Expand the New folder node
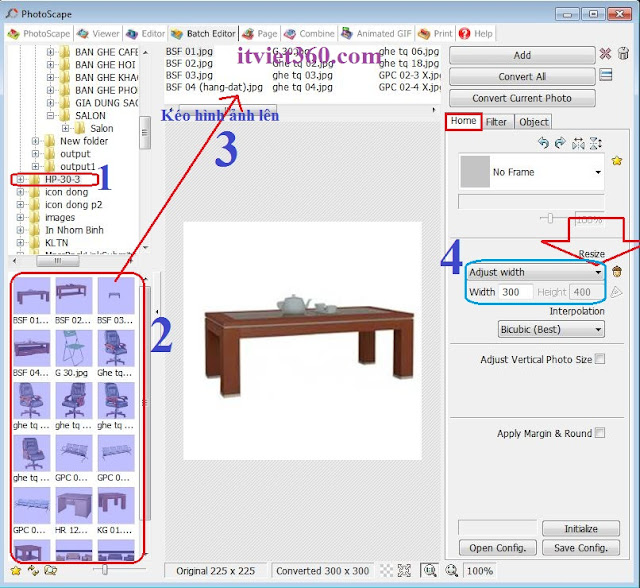This screenshot has width=640, height=588. pos(36,141)
